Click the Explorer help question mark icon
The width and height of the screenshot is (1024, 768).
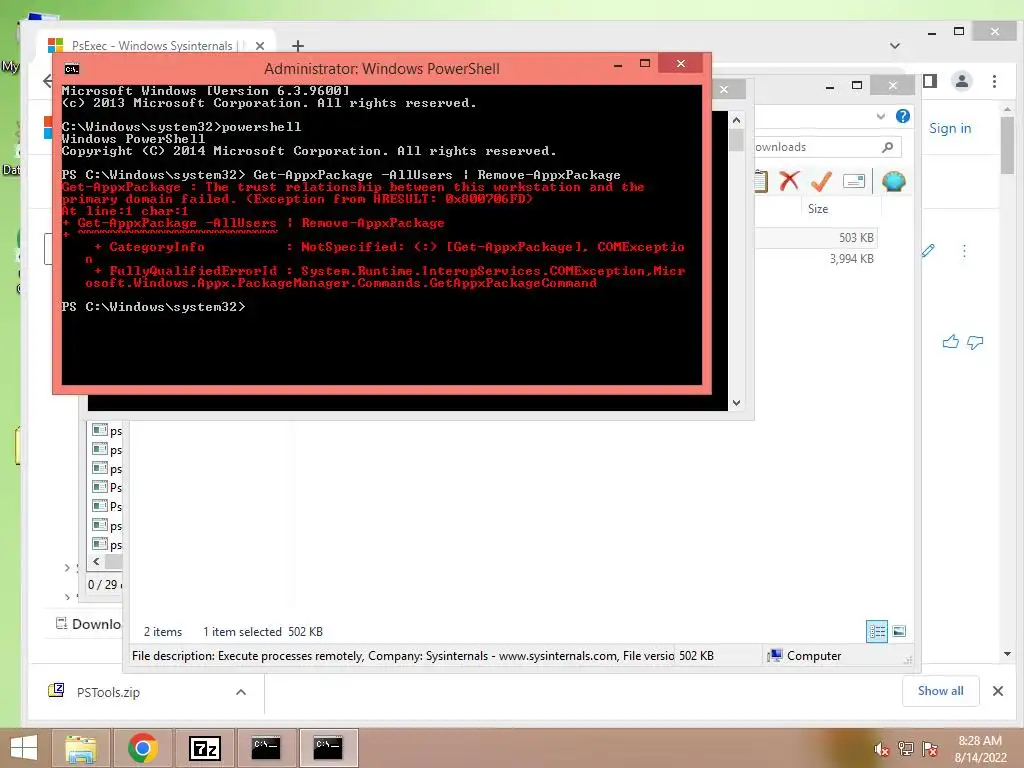click(x=903, y=116)
